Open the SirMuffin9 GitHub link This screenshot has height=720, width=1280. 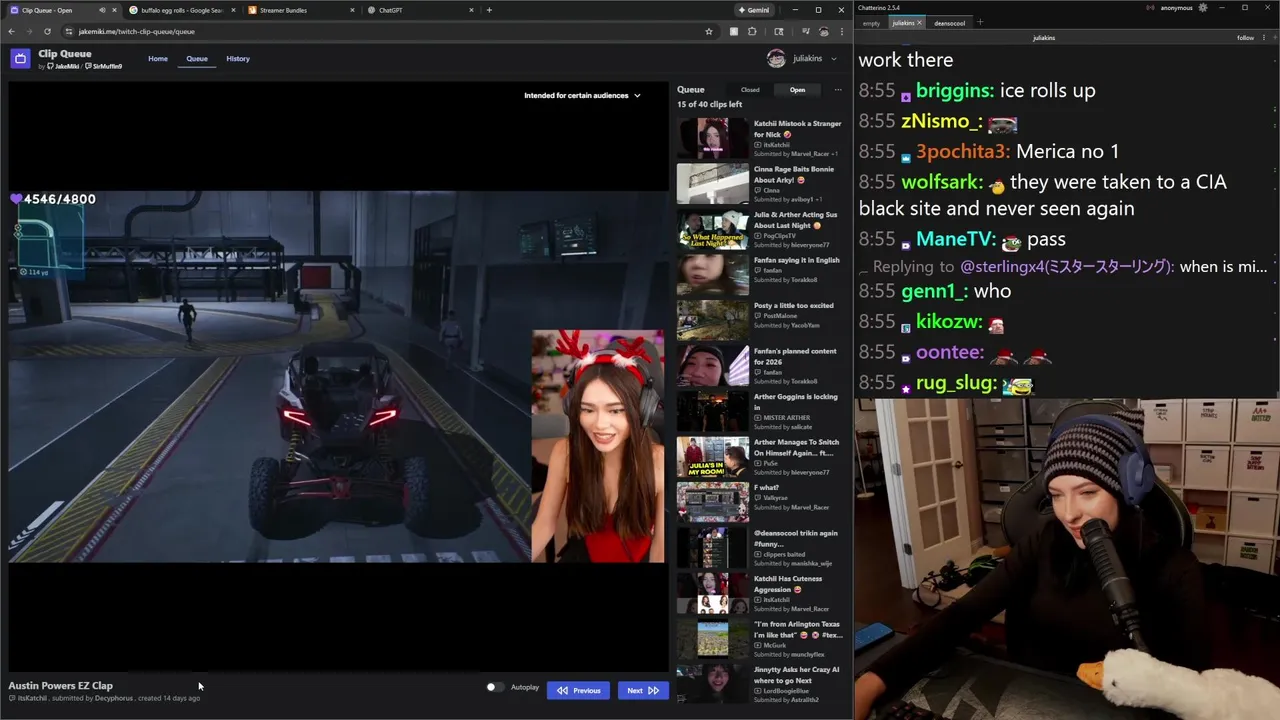pos(104,66)
